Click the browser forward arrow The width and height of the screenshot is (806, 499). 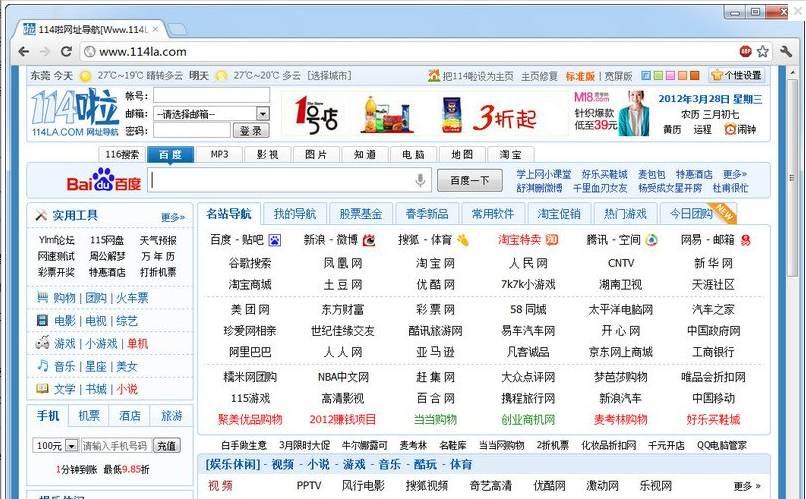tap(45, 51)
